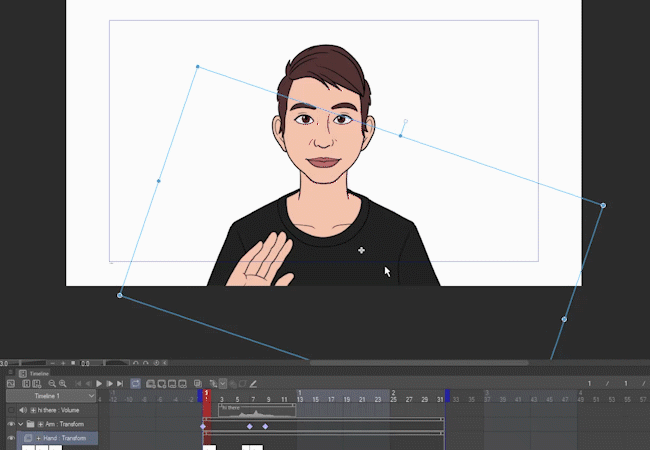Click the canvas horizontal scrollbar
The width and height of the screenshot is (650, 450).
419,363
